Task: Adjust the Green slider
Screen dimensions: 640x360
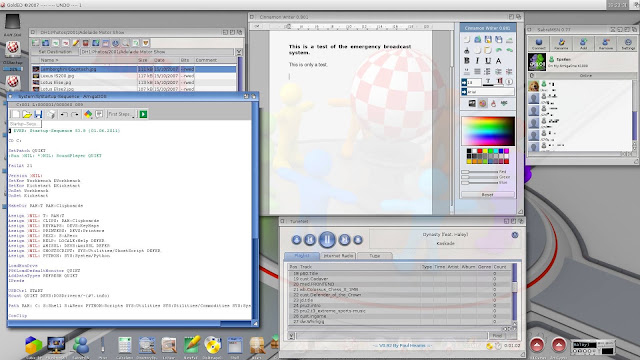Action: click(480, 178)
